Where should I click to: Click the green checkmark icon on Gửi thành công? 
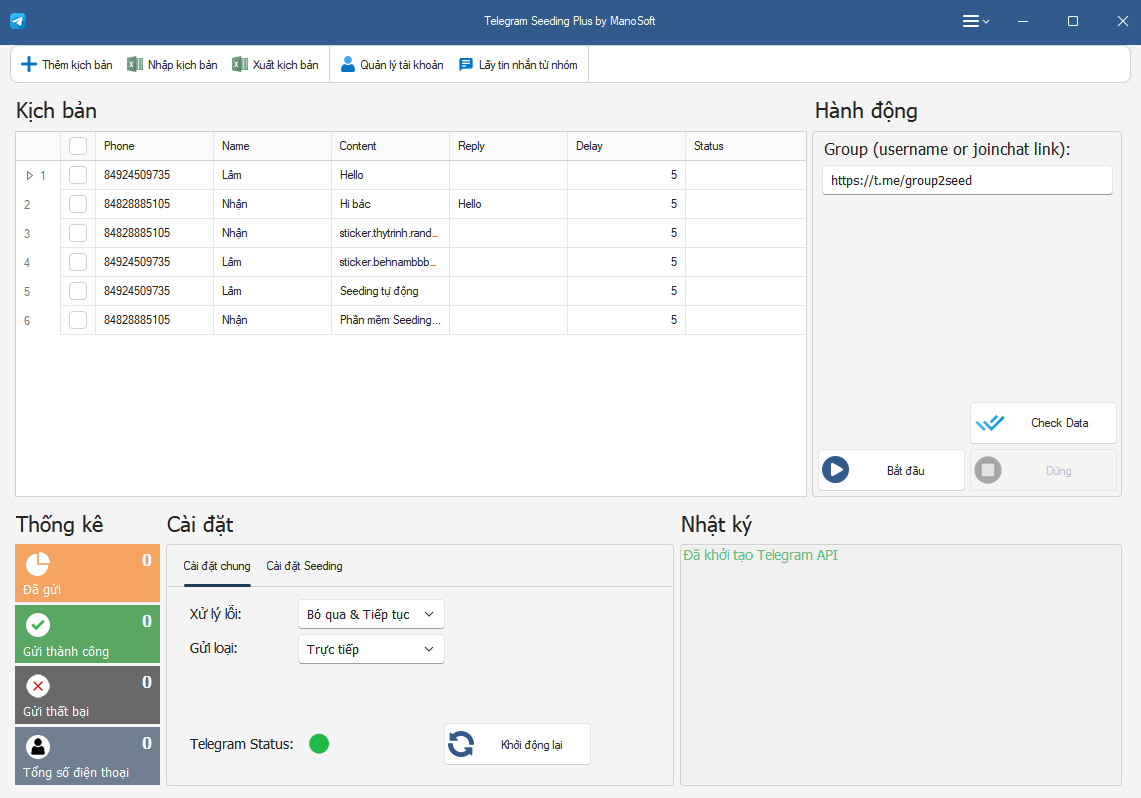coord(38,625)
